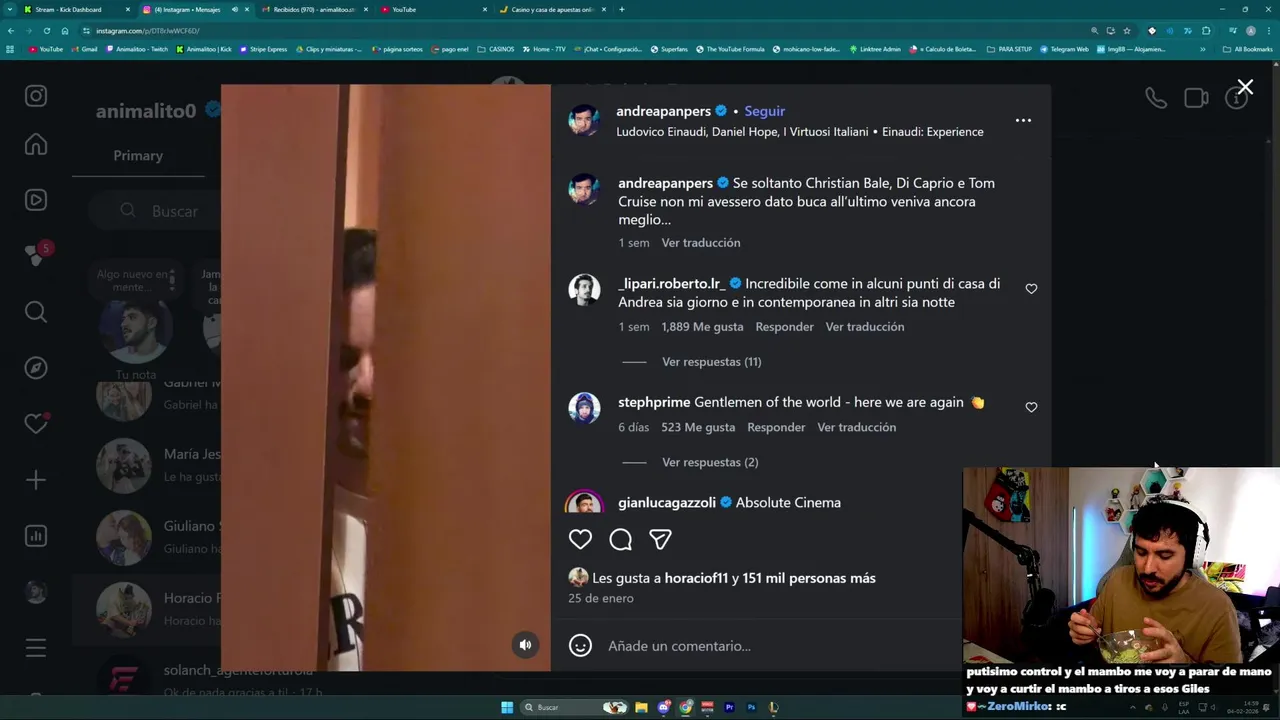Like _lipari.roberto.lr_'s comment

(x=1031, y=289)
